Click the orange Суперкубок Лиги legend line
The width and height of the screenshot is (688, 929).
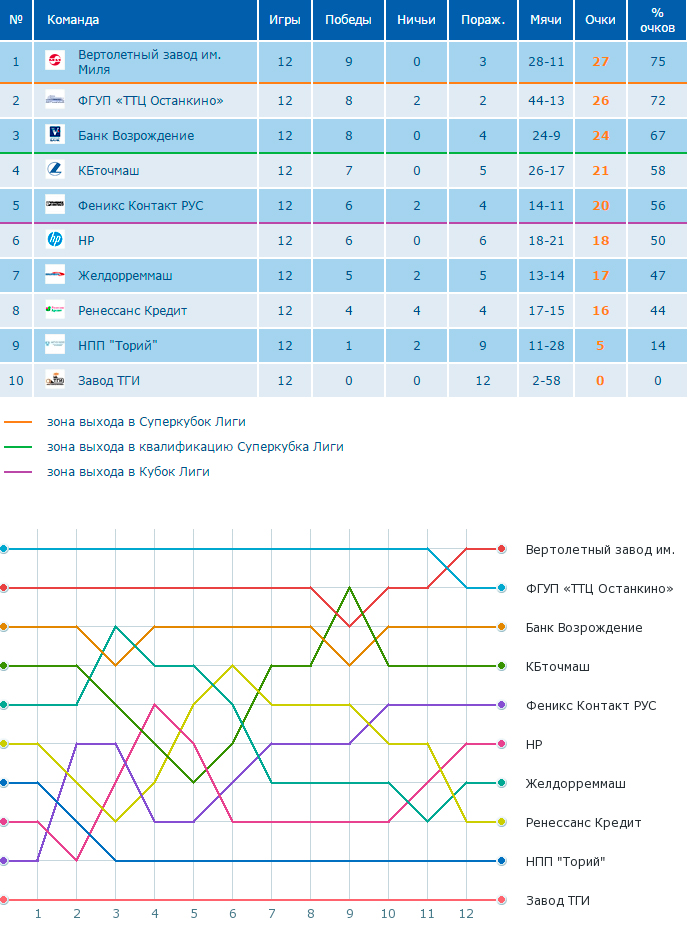pyautogui.click(x=18, y=422)
